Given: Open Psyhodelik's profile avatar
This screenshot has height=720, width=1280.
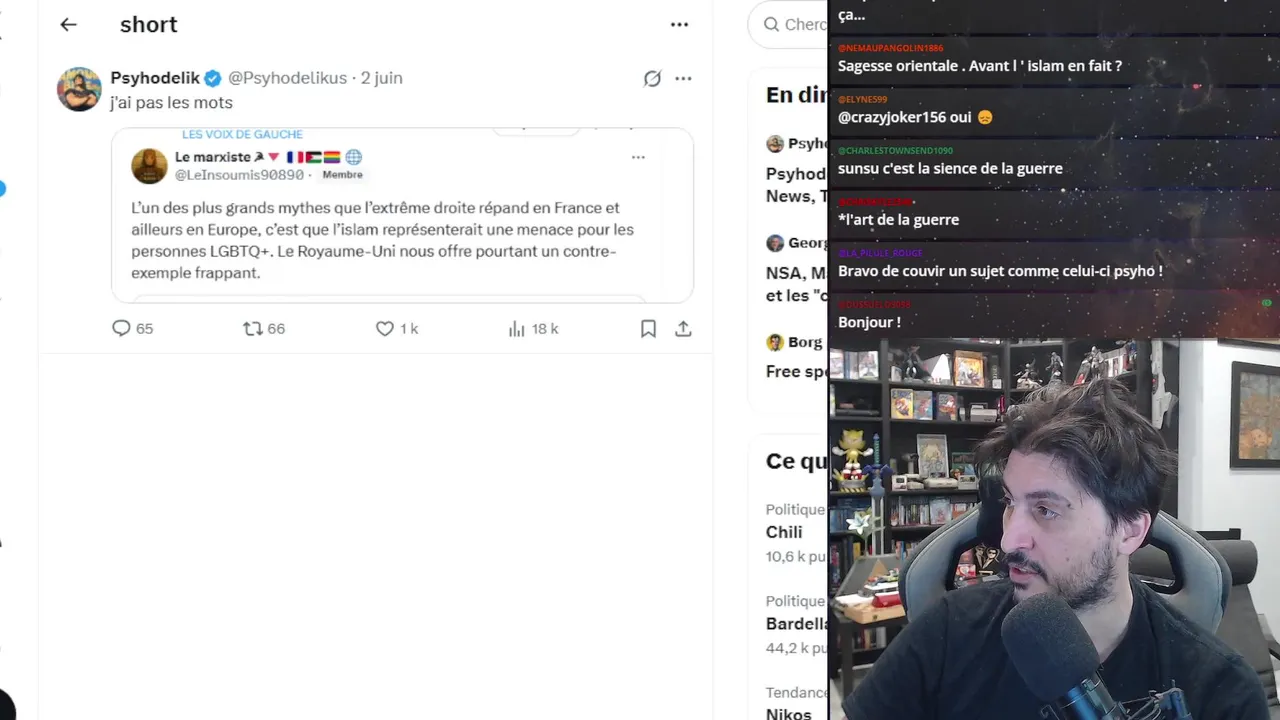Looking at the screenshot, I should click(x=79, y=89).
